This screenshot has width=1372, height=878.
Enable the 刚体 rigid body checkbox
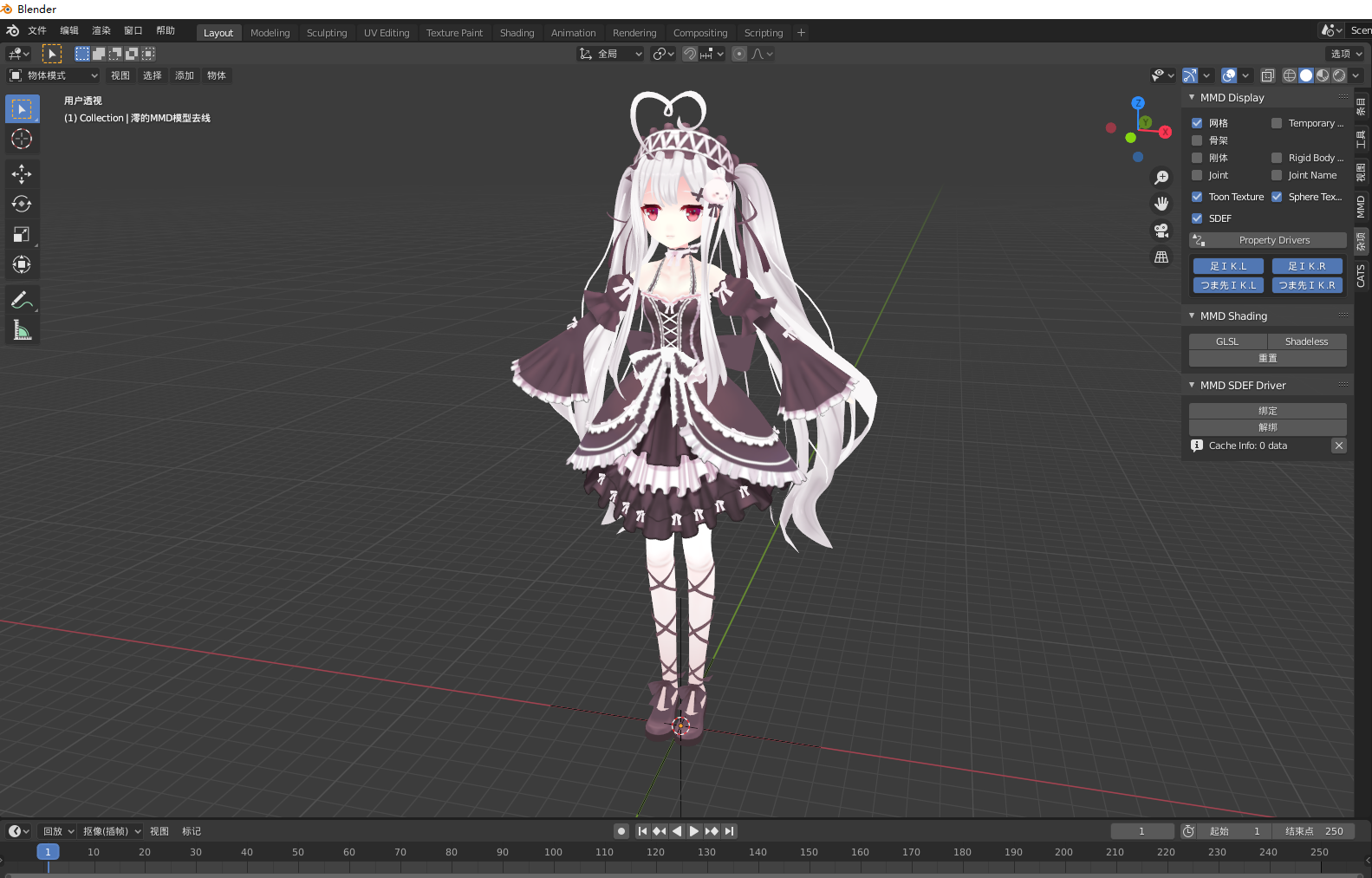[x=1197, y=158]
